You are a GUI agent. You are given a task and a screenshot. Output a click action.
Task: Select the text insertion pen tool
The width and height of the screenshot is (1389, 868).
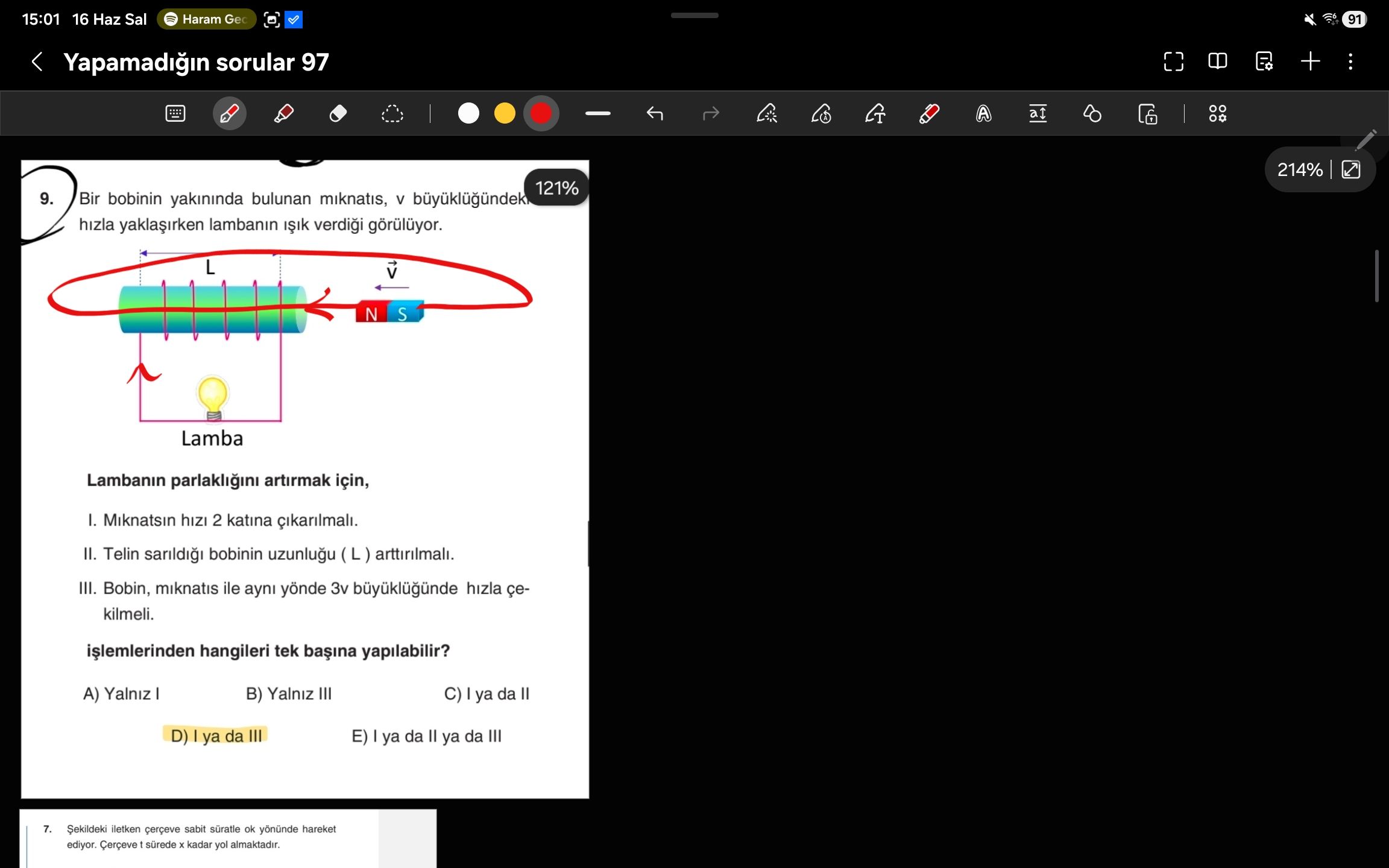(x=875, y=113)
